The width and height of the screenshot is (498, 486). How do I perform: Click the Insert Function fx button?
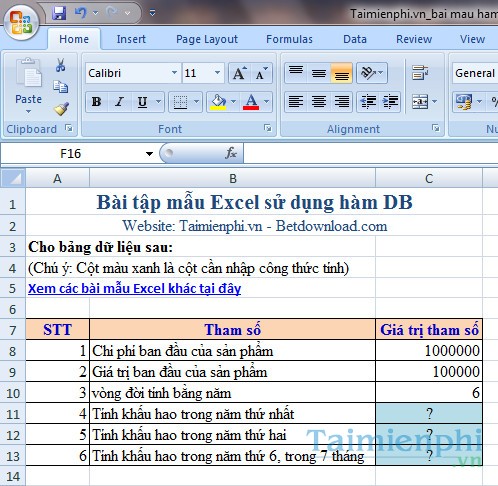[x=231, y=153]
